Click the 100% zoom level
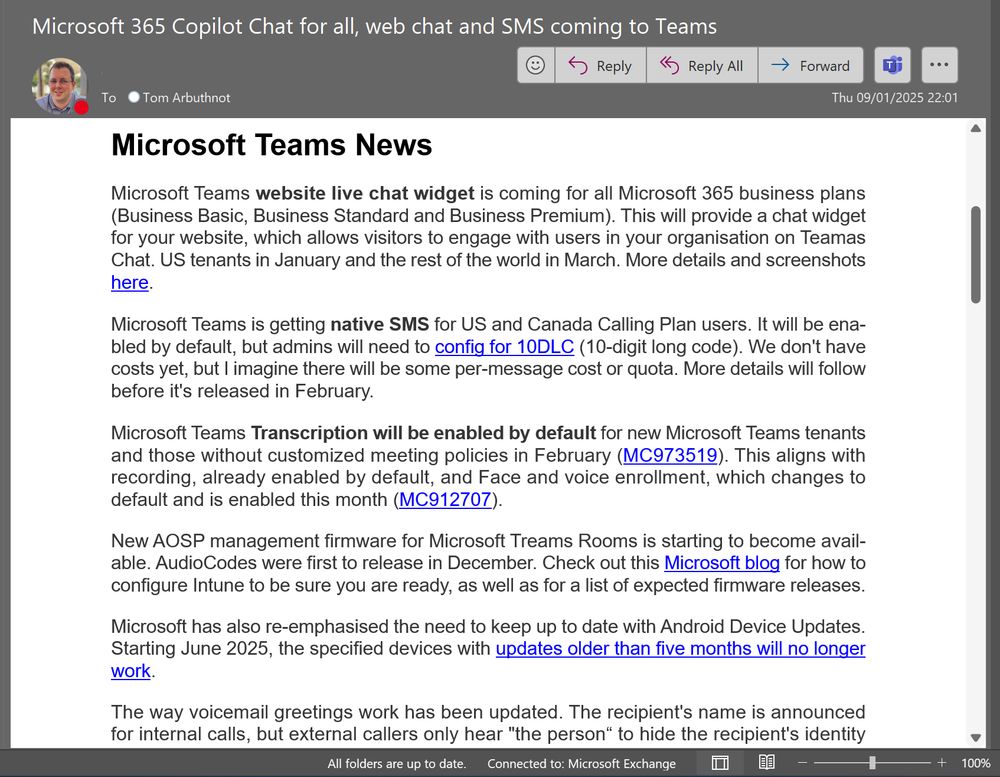Screen dimensions: 1000x777 [x=976, y=763]
